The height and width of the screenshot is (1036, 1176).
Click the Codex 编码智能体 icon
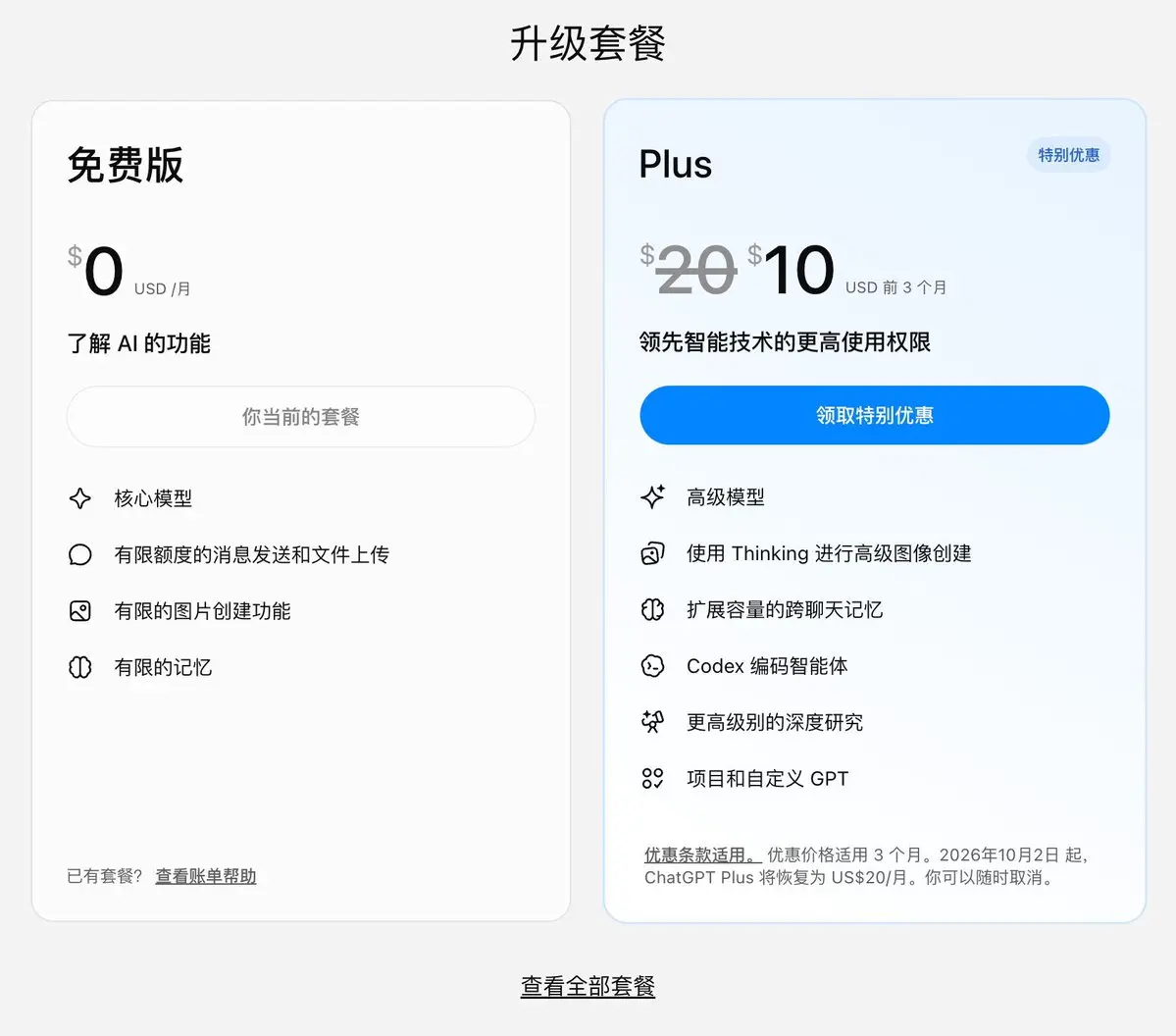(652, 665)
